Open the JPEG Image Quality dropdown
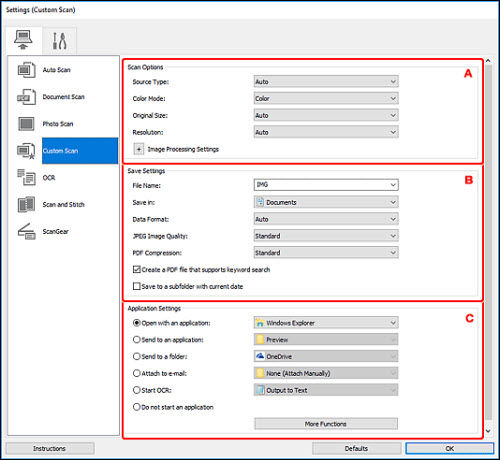This screenshot has height=460, width=500. tap(326, 236)
